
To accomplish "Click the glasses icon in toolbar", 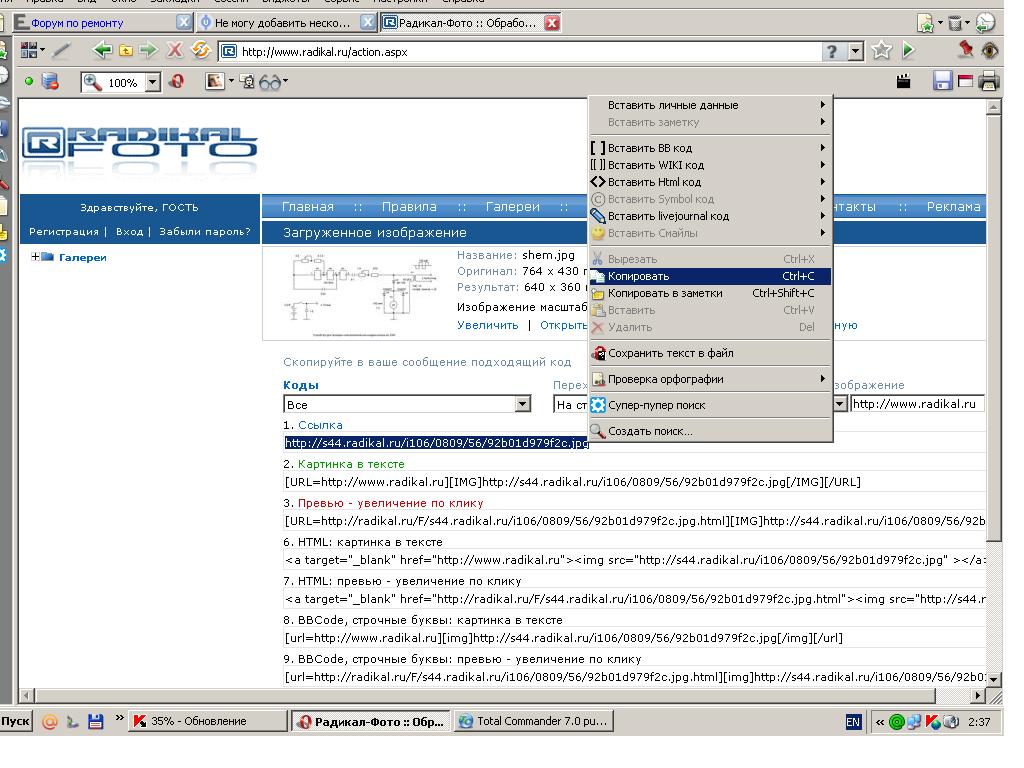I will pyautogui.click(x=272, y=83).
